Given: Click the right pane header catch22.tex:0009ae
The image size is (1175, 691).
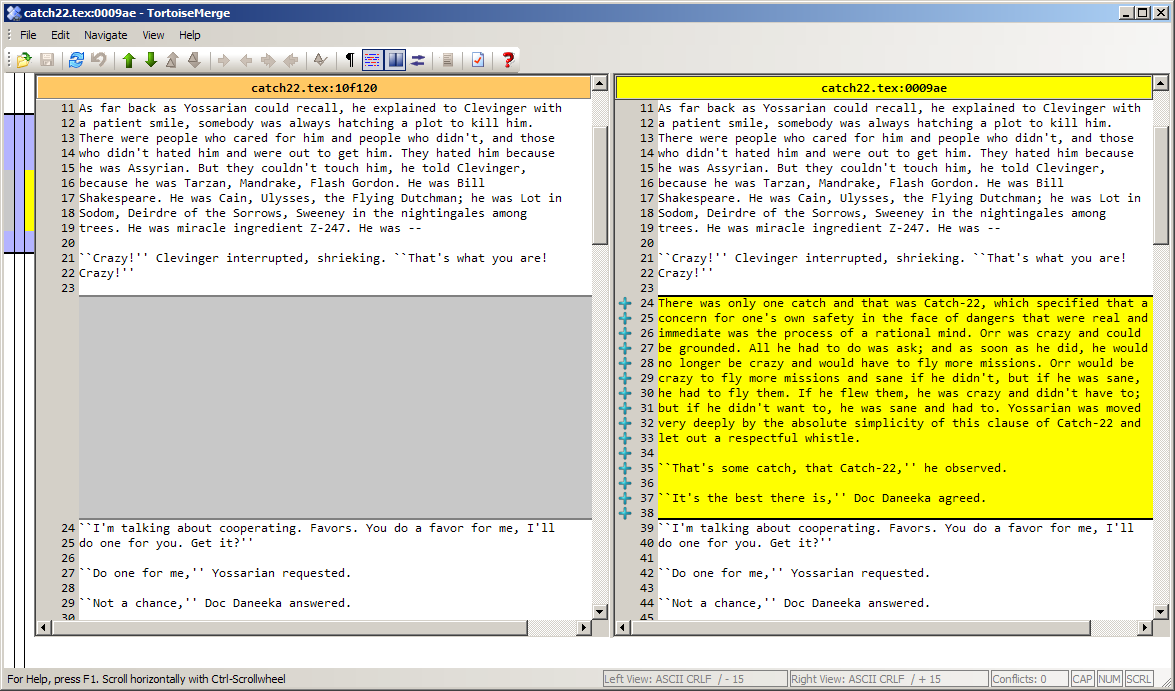Looking at the screenshot, I should pyautogui.click(x=884, y=88).
